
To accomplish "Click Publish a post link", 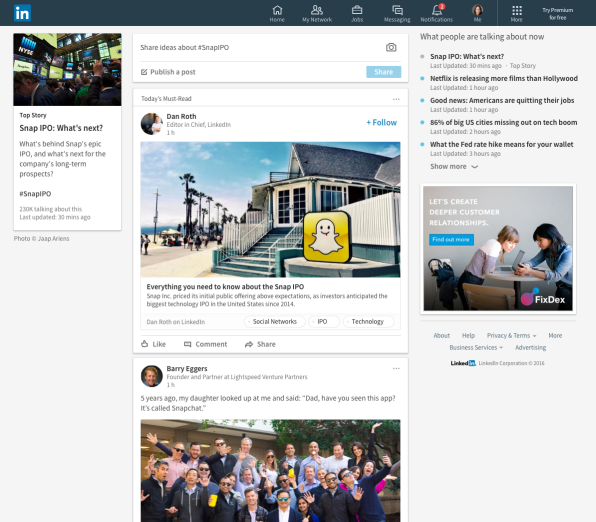I will pyautogui.click(x=168, y=72).
